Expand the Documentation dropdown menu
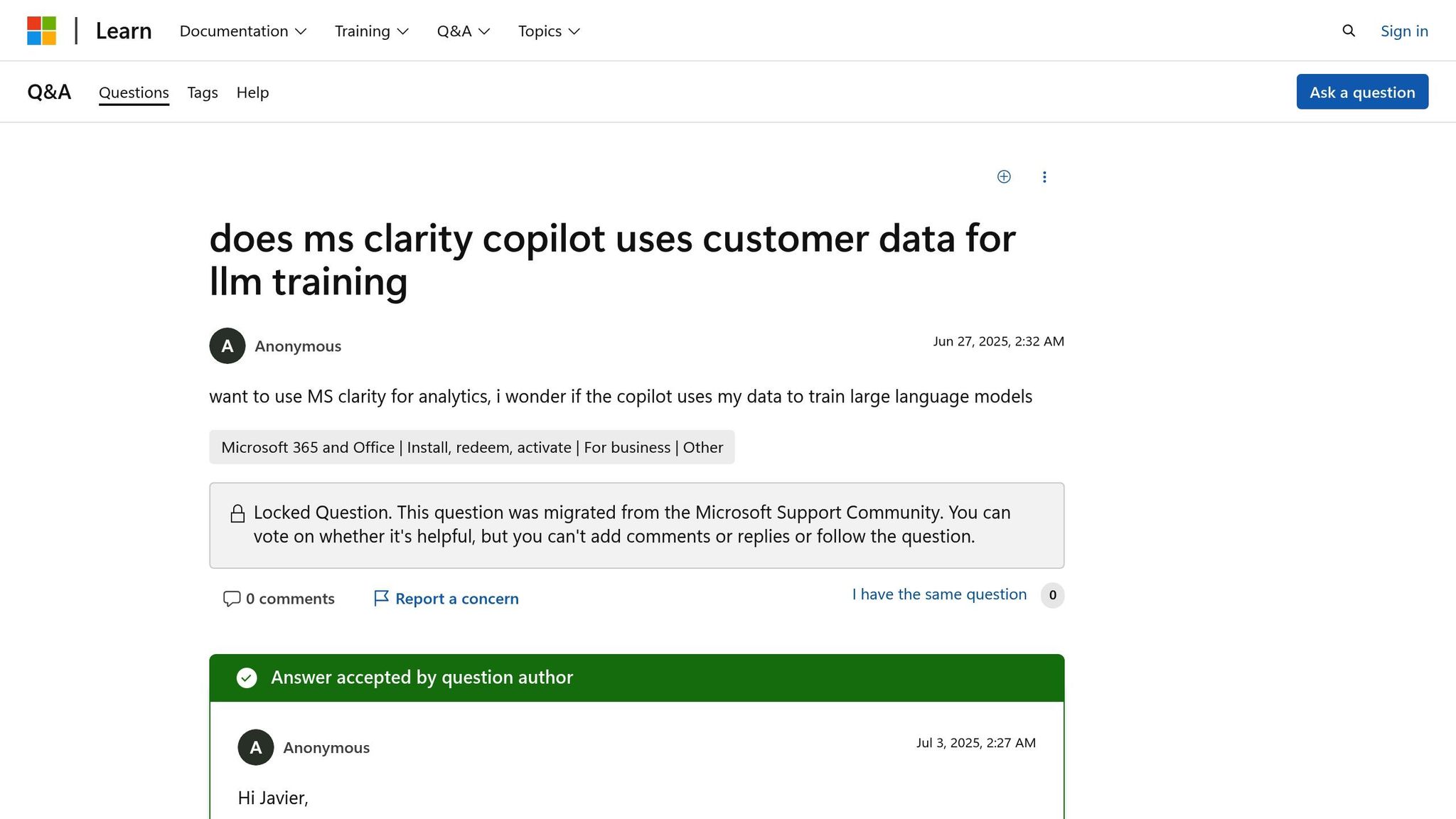The height and width of the screenshot is (819, 1456). click(x=242, y=31)
